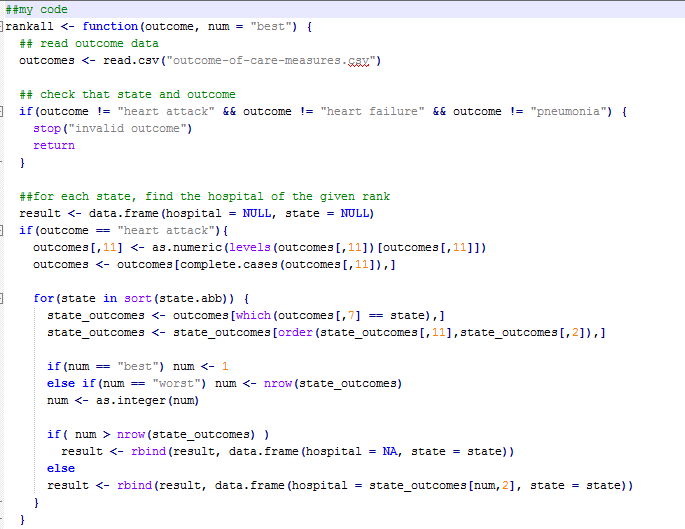This screenshot has width=685, height=529.
Task: Collapse the fold marker beside the 'for(state in sort' line
Action: (1, 299)
